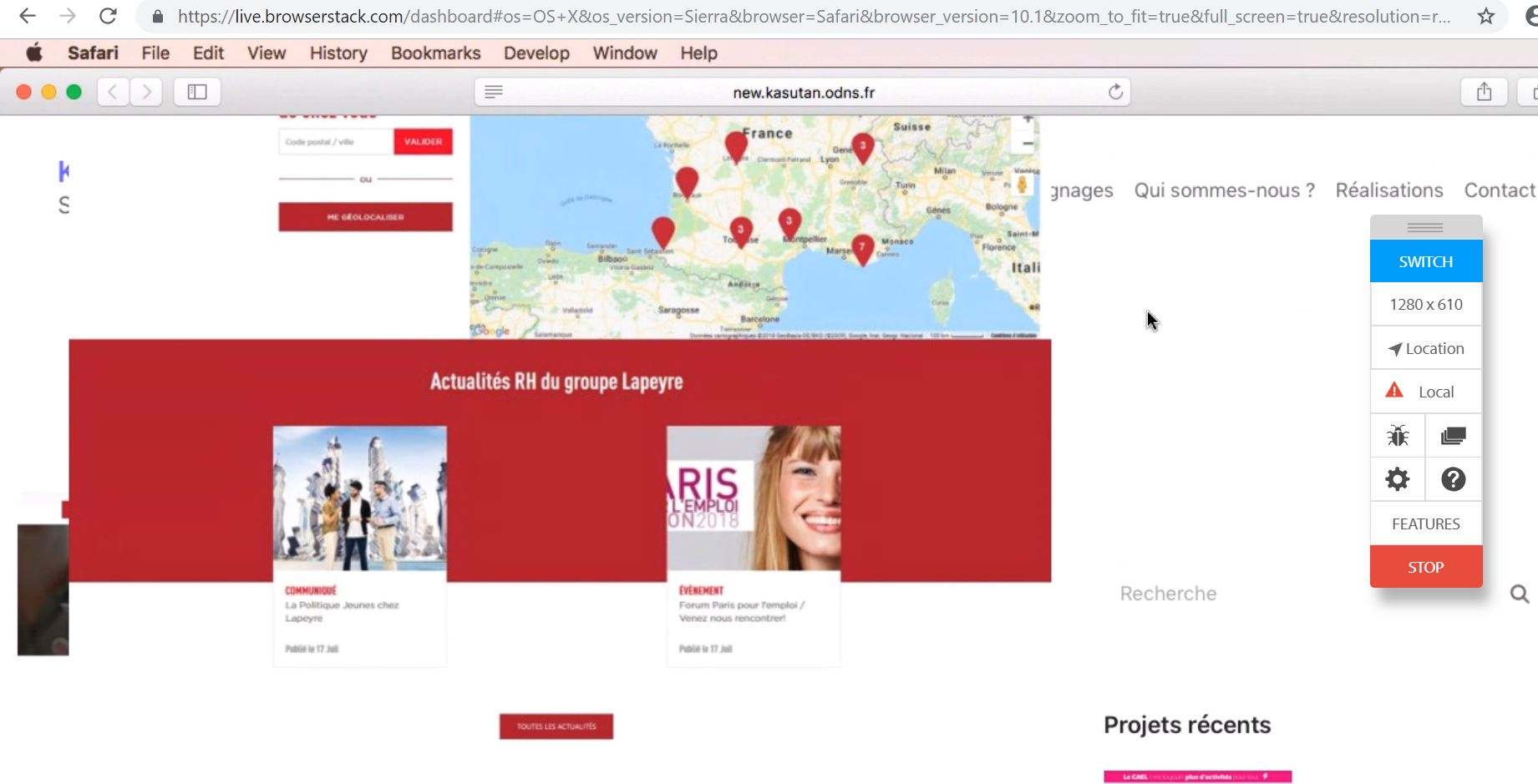
Task: Click the bug report icon
Action: [1398, 435]
